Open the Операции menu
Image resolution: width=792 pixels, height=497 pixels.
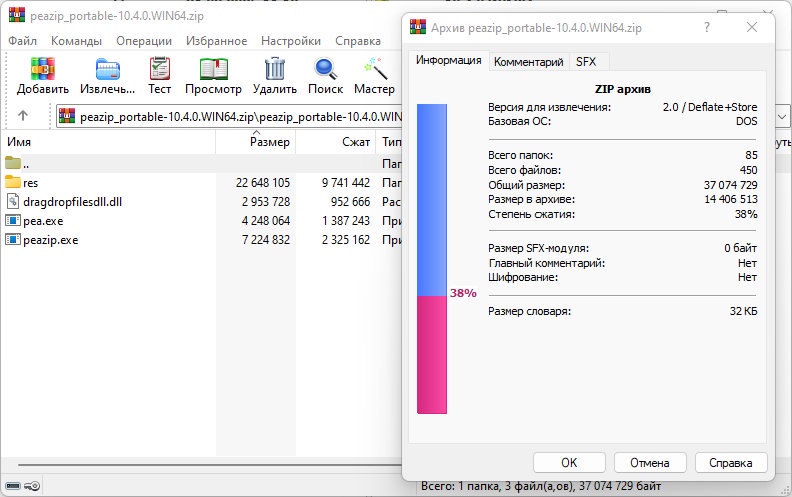point(144,41)
